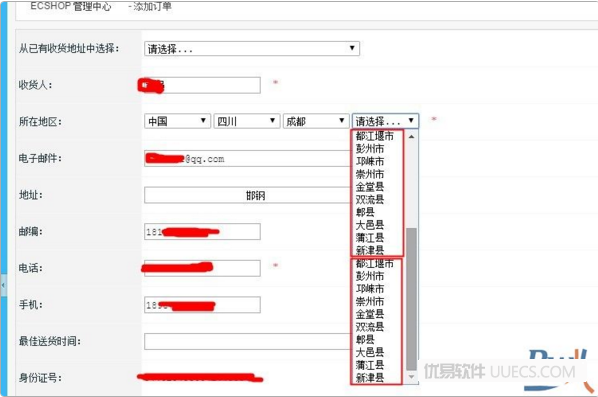
Task: Open the 中国 country dropdown
Action: [177, 121]
